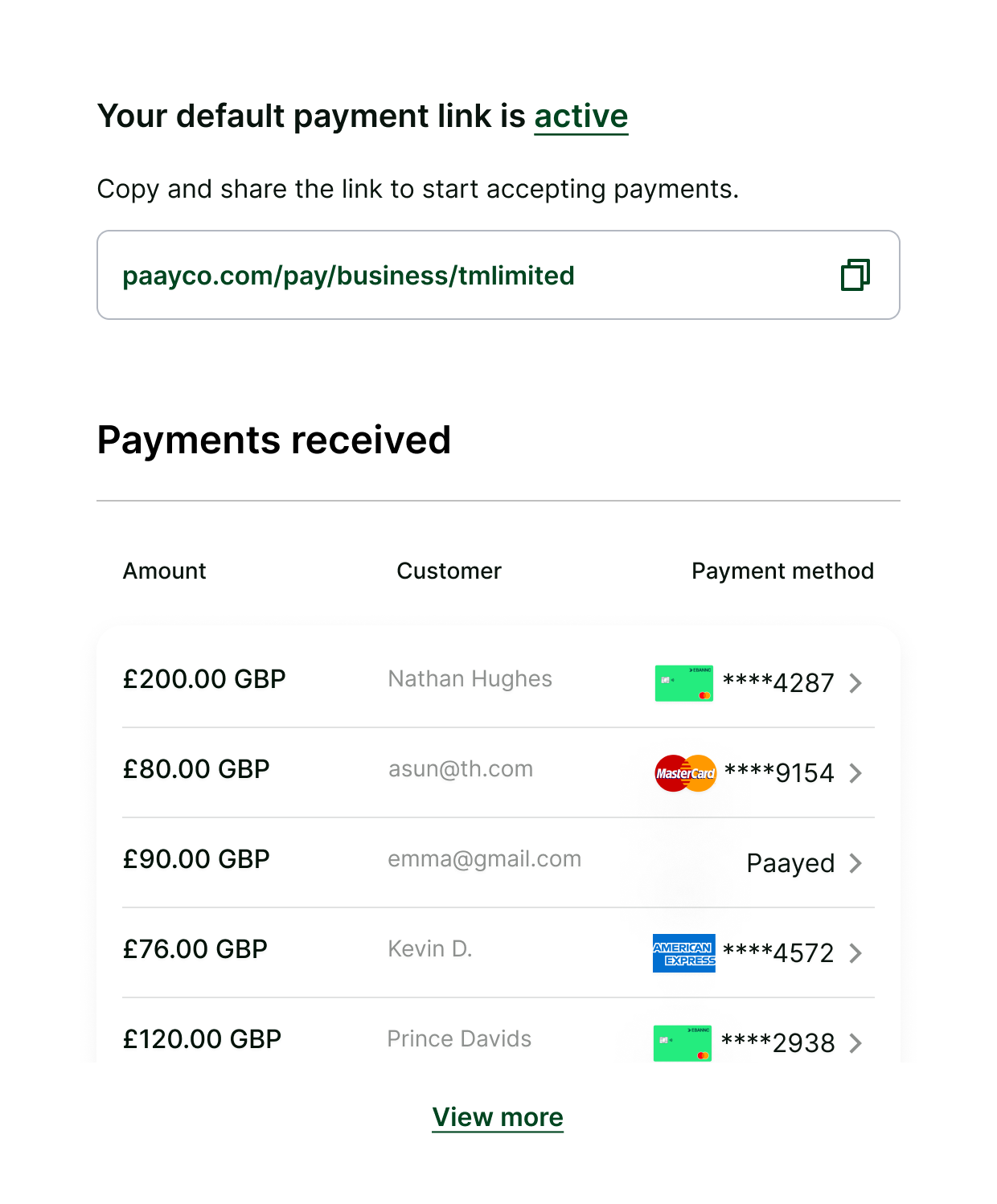Viewport: 997px width, 1204px height.
Task: Expand Kevin D. payment chevron
Action: 855,953
